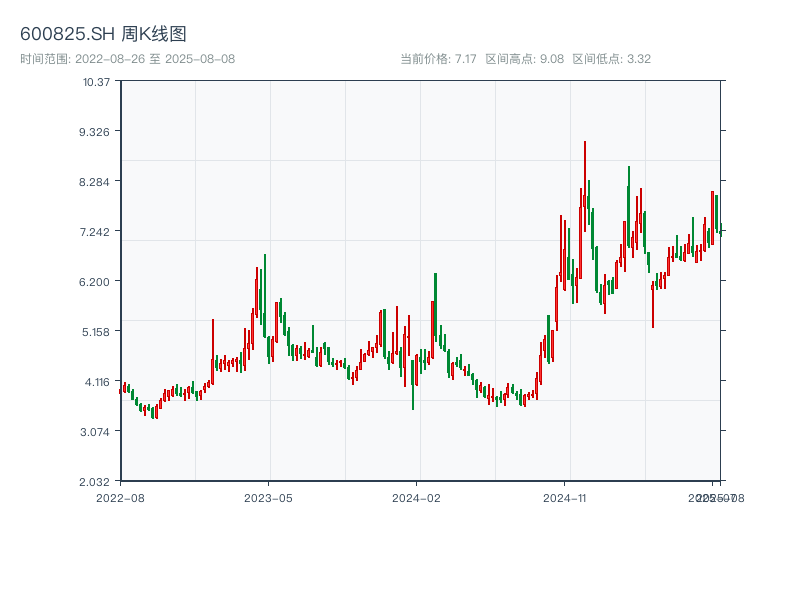
Task: Click the long green candle dipping to about 3.5
Action: [x=413, y=385]
